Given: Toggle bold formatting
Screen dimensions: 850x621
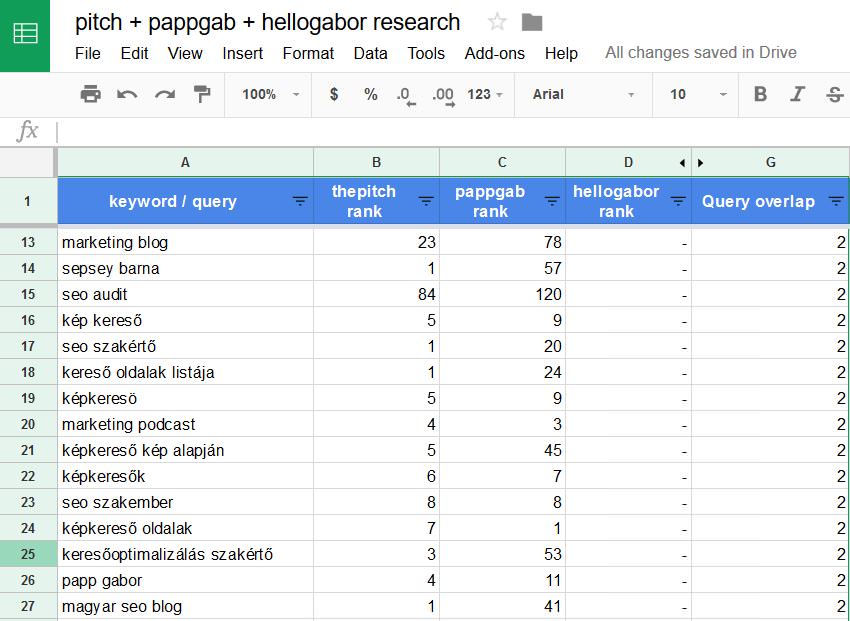Looking at the screenshot, I should click(x=760, y=94).
